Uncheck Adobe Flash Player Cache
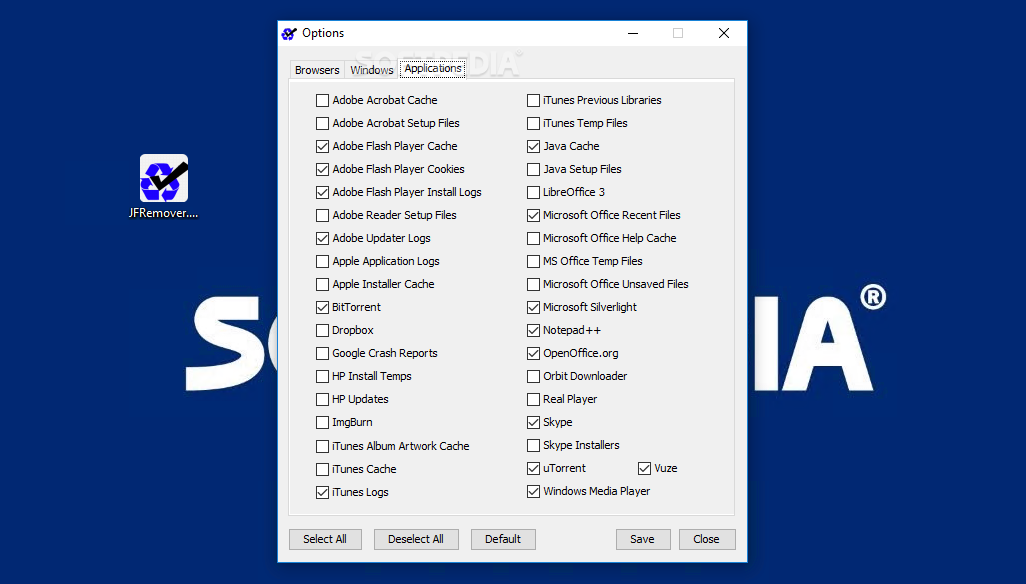The image size is (1026, 584). pos(323,146)
